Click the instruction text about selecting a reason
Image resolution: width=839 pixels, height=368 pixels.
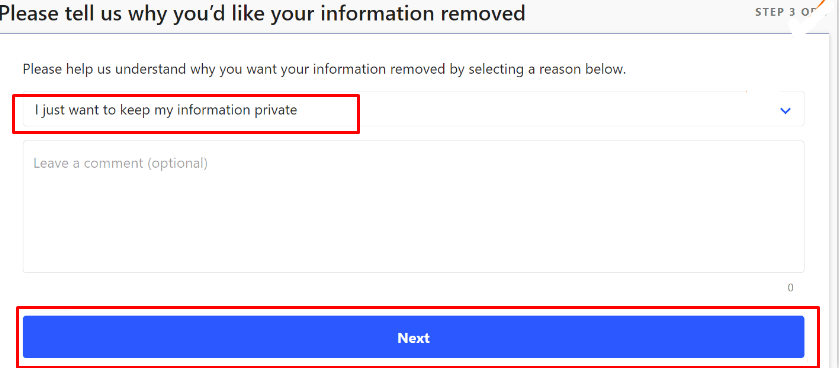(x=324, y=70)
